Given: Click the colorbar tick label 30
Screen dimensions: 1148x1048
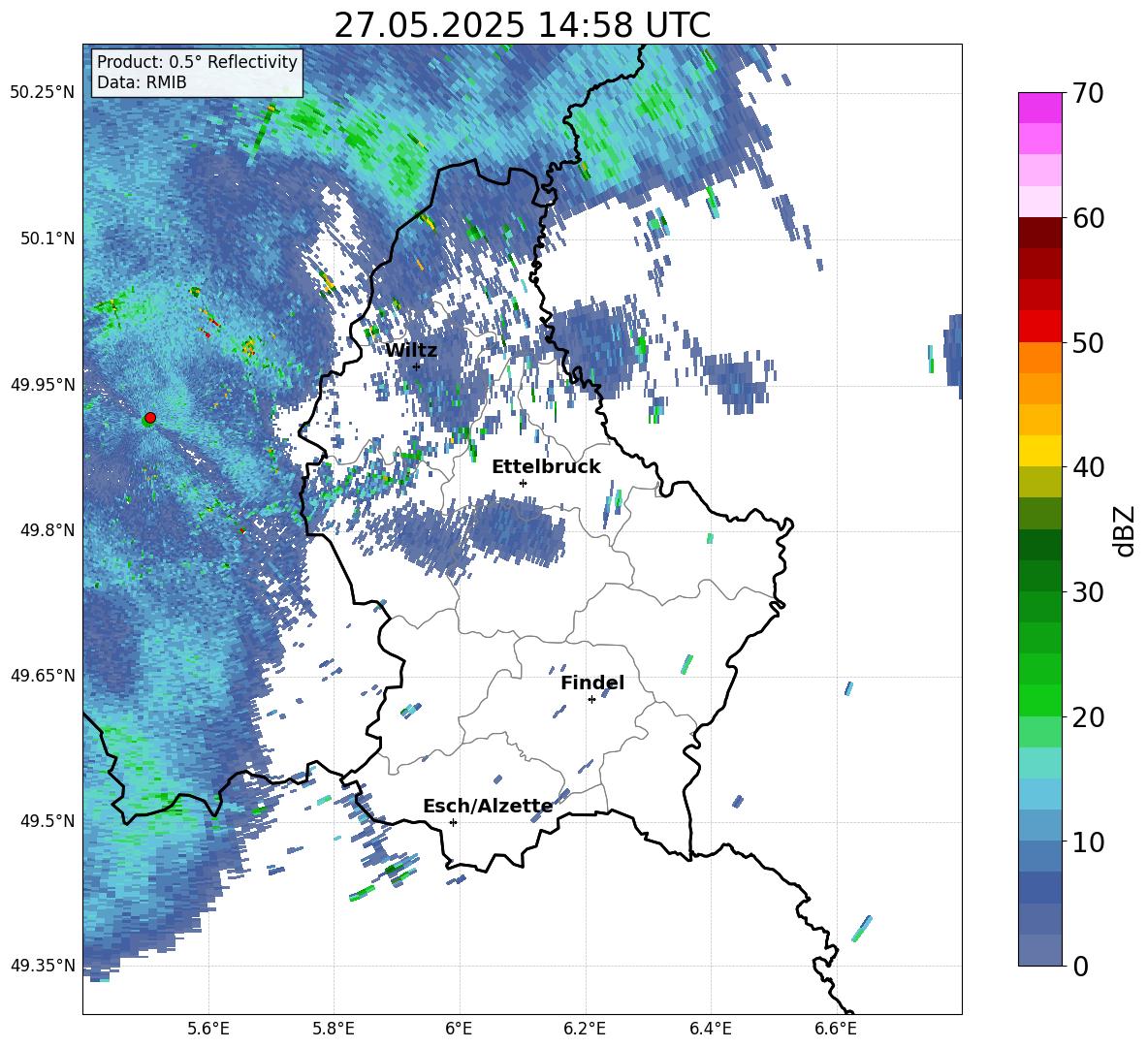Looking at the screenshot, I should pyautogui.click(x=1088, y=592).
